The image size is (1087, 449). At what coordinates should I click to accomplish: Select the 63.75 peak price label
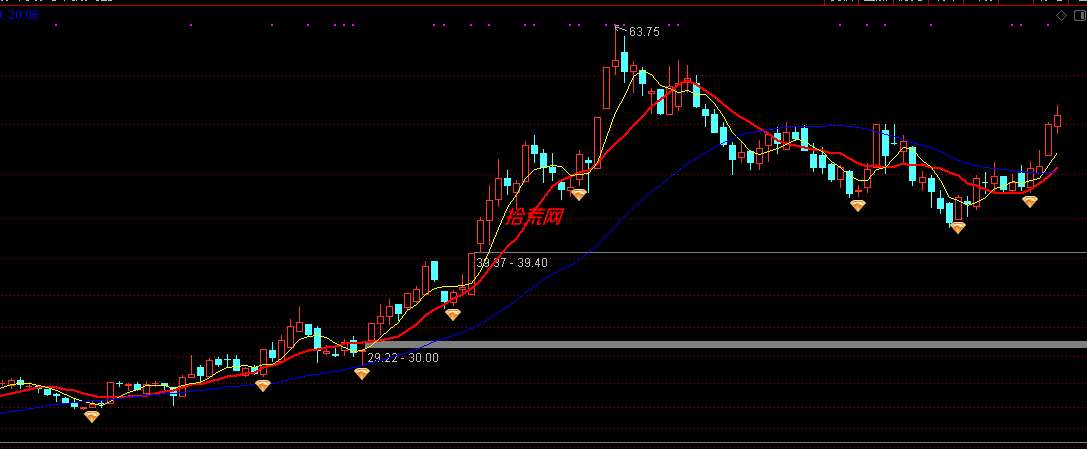tap(644, 32)
